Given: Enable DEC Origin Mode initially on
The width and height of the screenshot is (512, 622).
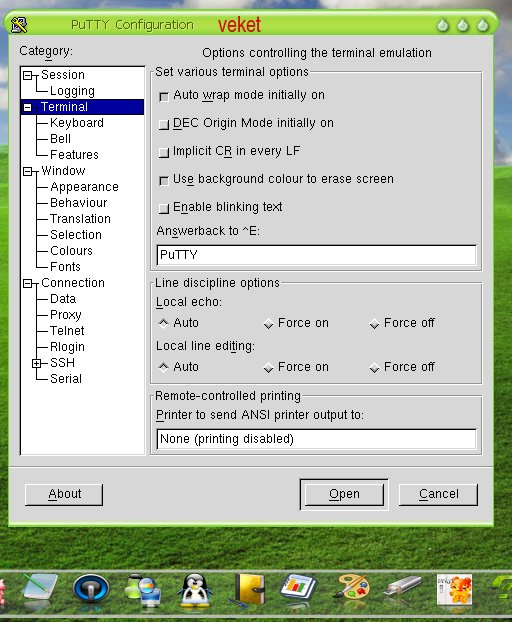Looking at the screenshot, I should coord(164,124).
